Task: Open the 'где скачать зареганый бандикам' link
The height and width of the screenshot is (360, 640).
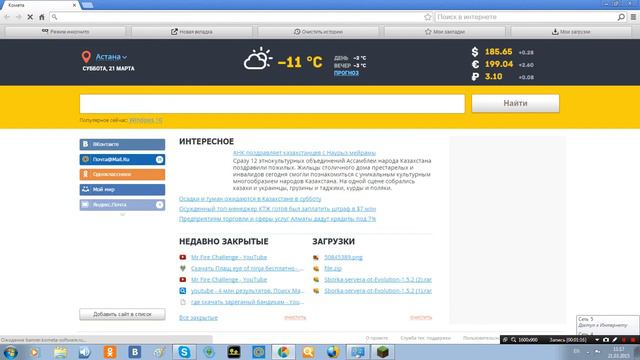Action: (247, 302)
